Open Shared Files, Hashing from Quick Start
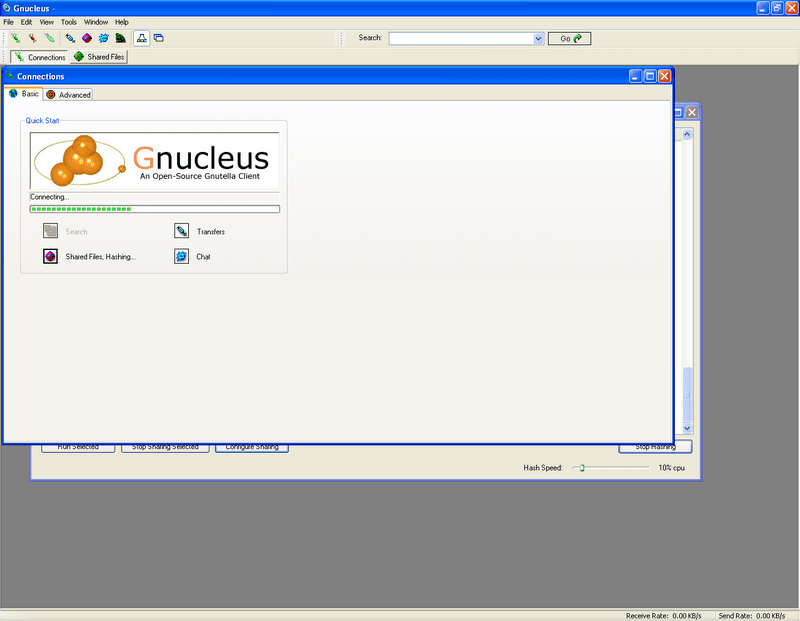The height and width of the screenshot is (621, 800). (x=50, y=257)
